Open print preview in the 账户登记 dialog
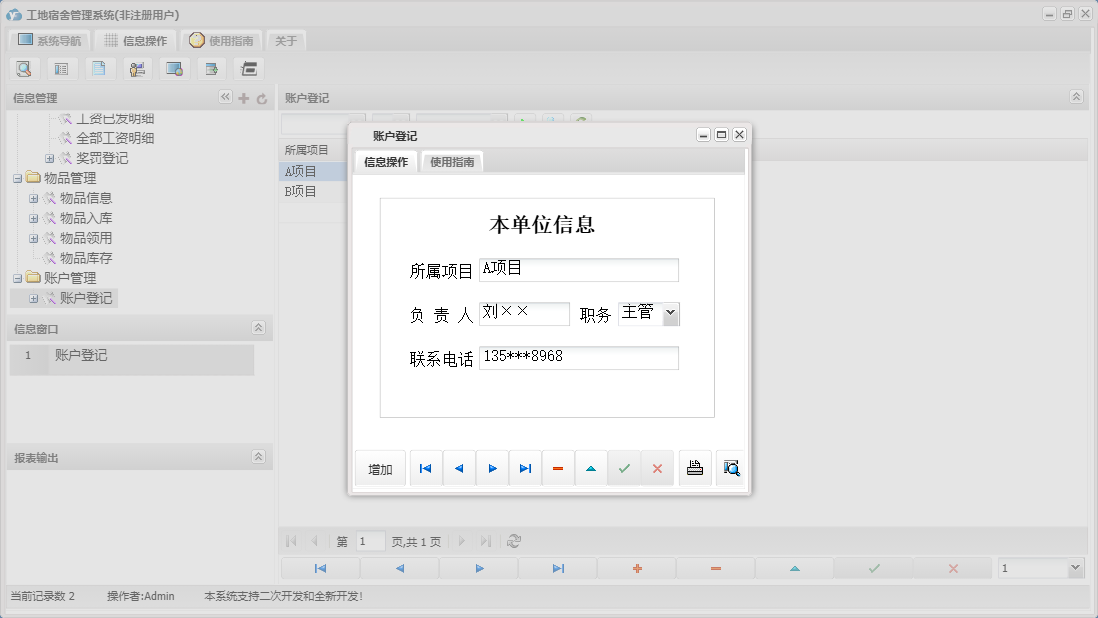The image size is (1098, 618). point(730,468)
